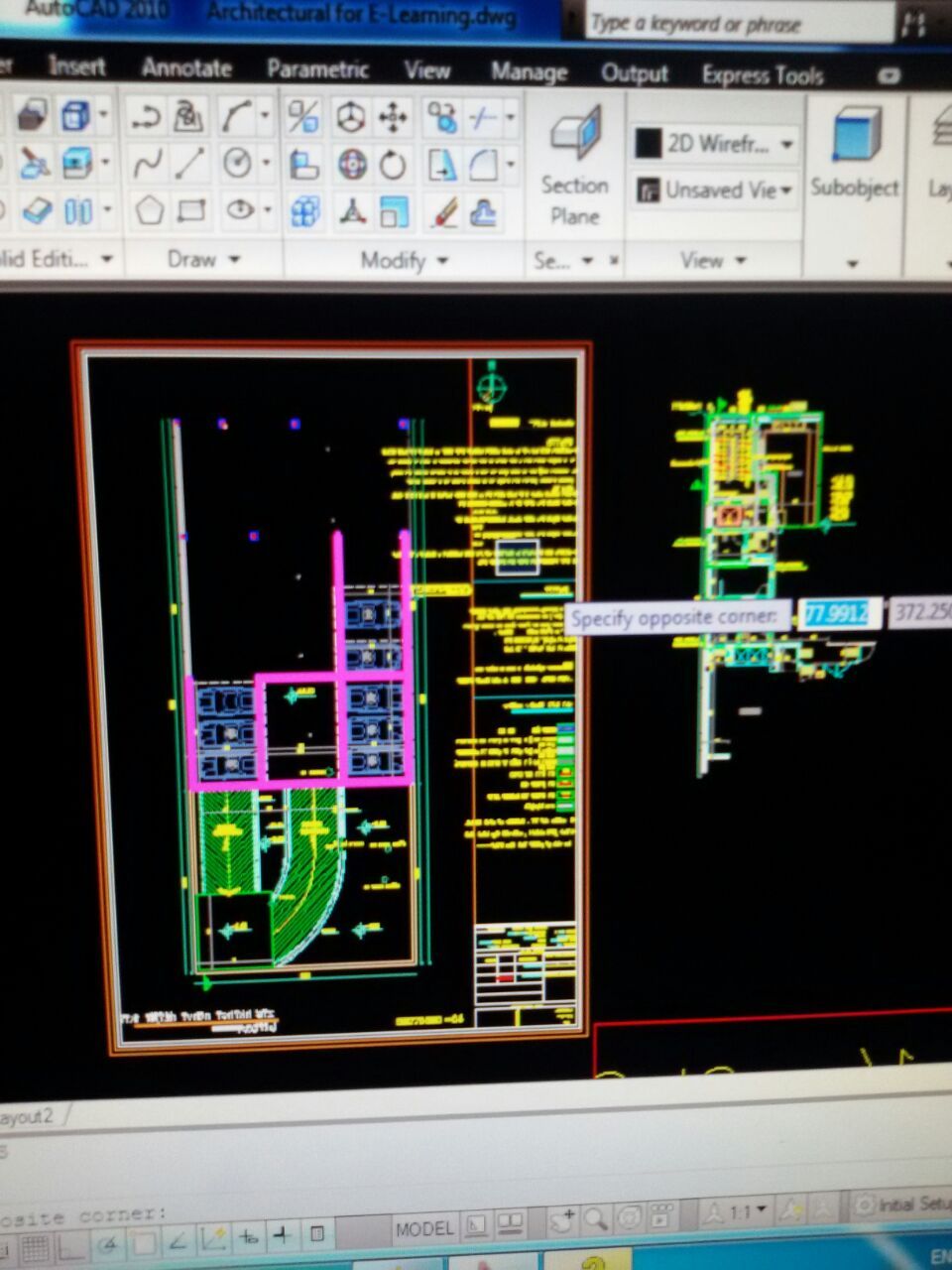Click the Fillet tool in Modify panel

click(483, 165)
